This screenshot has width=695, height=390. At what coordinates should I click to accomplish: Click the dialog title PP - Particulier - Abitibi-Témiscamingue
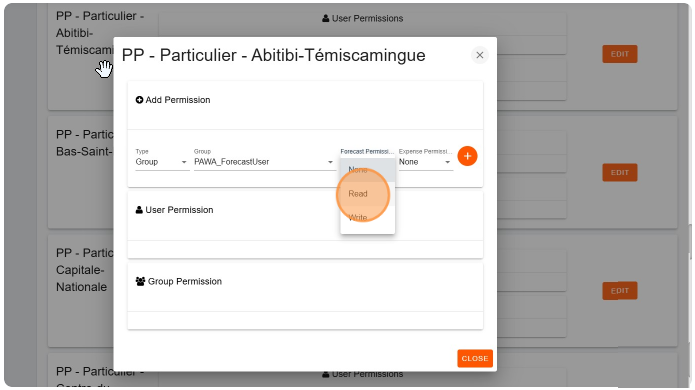pyautogui.click(x=273, y=55)
